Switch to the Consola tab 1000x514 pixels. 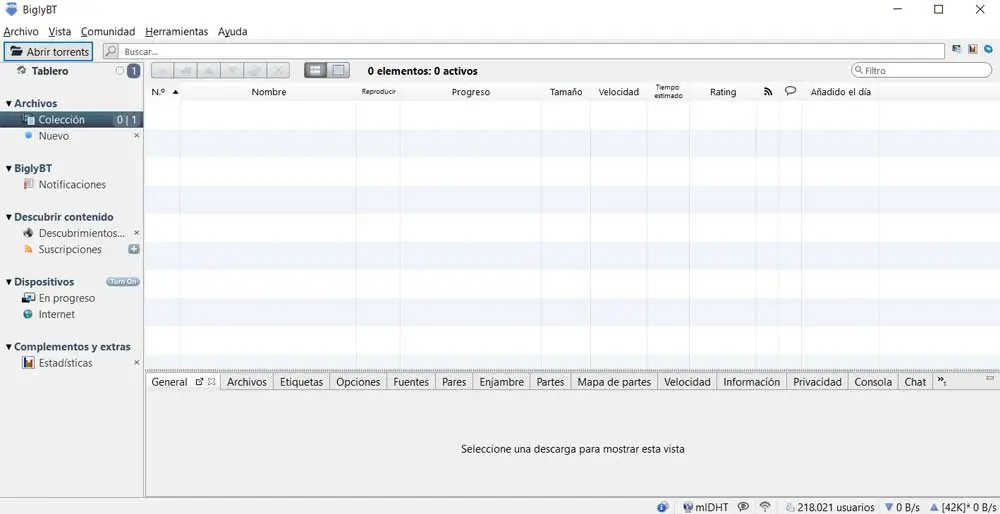point(873,382)
